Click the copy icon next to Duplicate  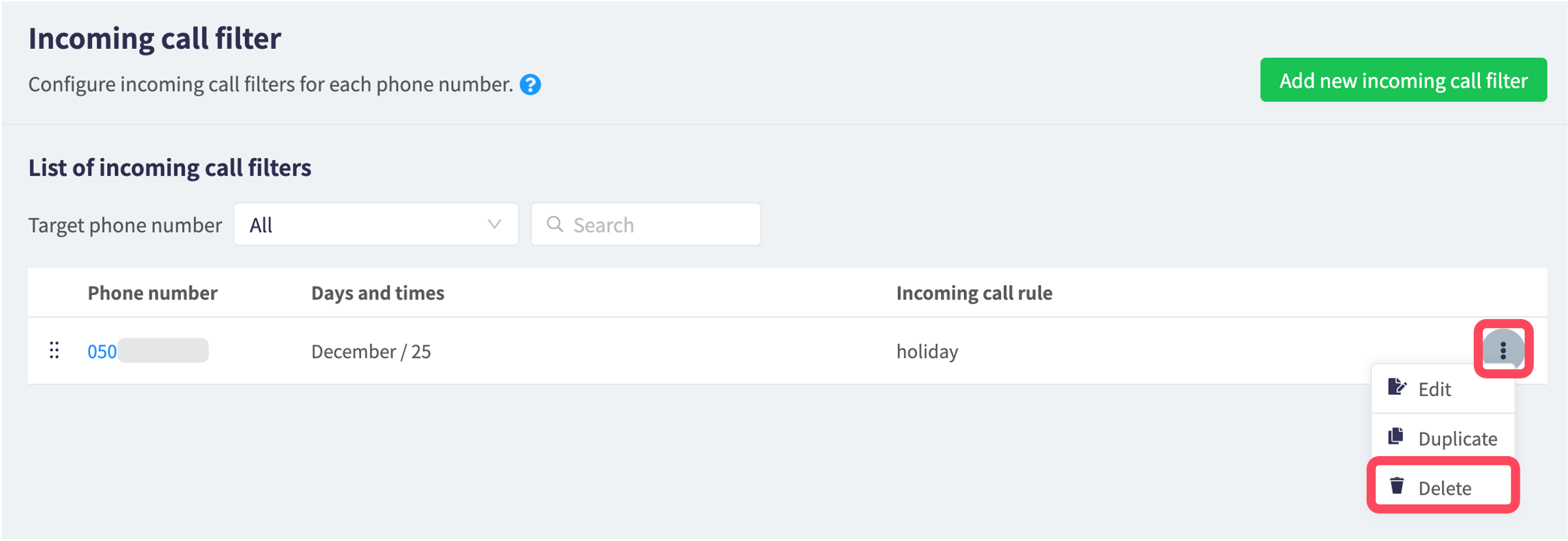pos(1396,437)
